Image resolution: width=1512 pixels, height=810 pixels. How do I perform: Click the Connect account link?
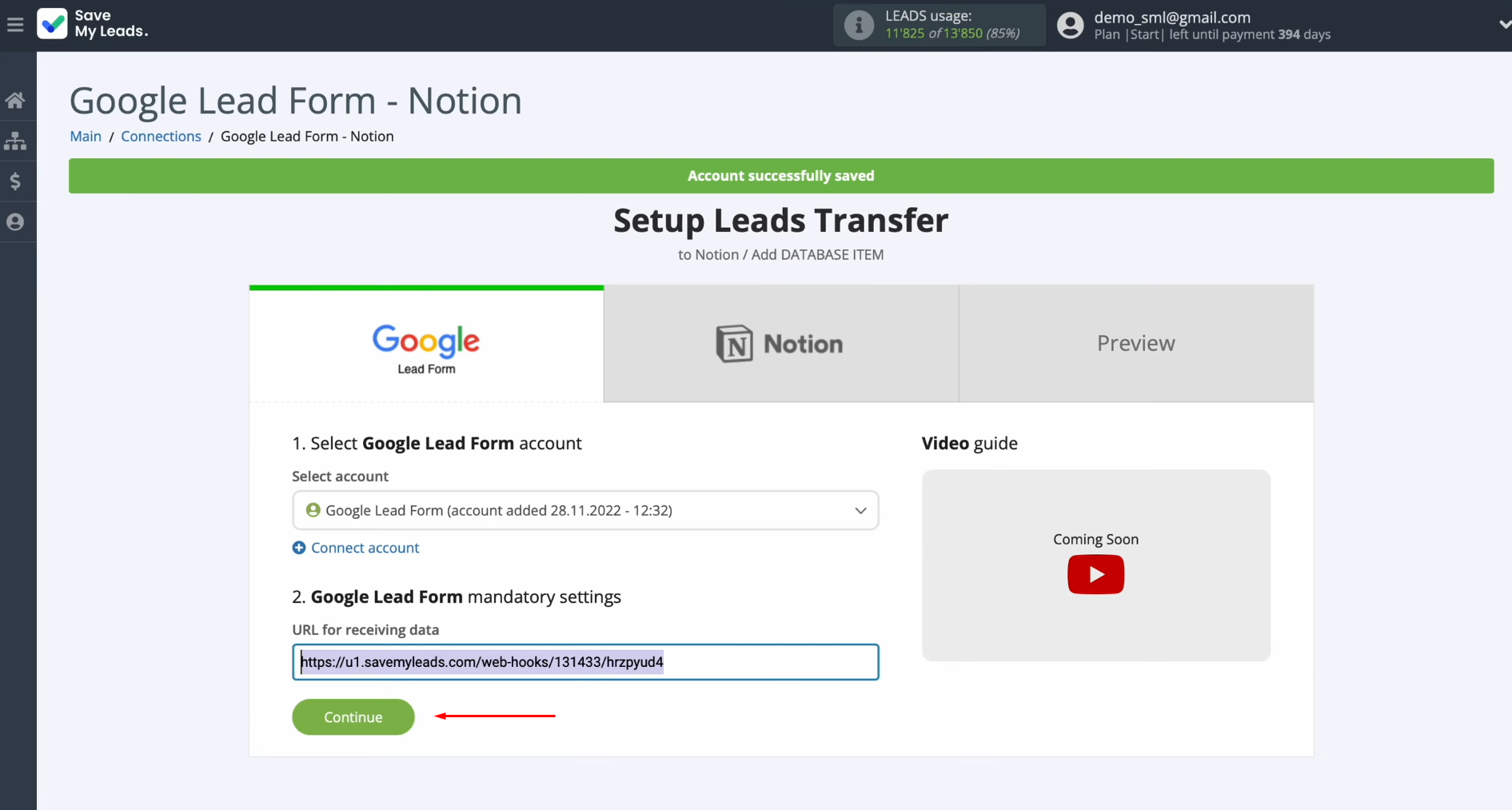tap(365, 548)
